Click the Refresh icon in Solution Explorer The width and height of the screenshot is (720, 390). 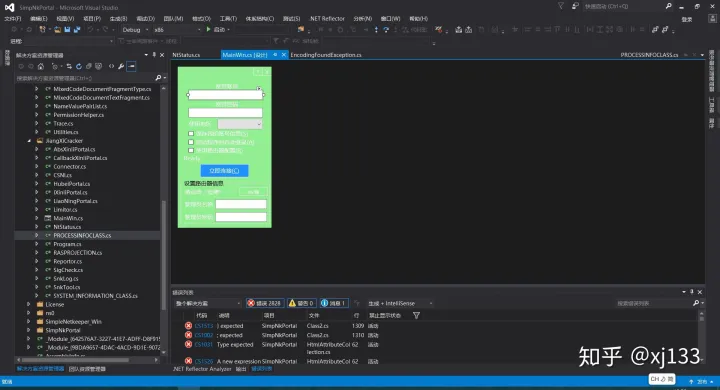(x=79, y=66)
